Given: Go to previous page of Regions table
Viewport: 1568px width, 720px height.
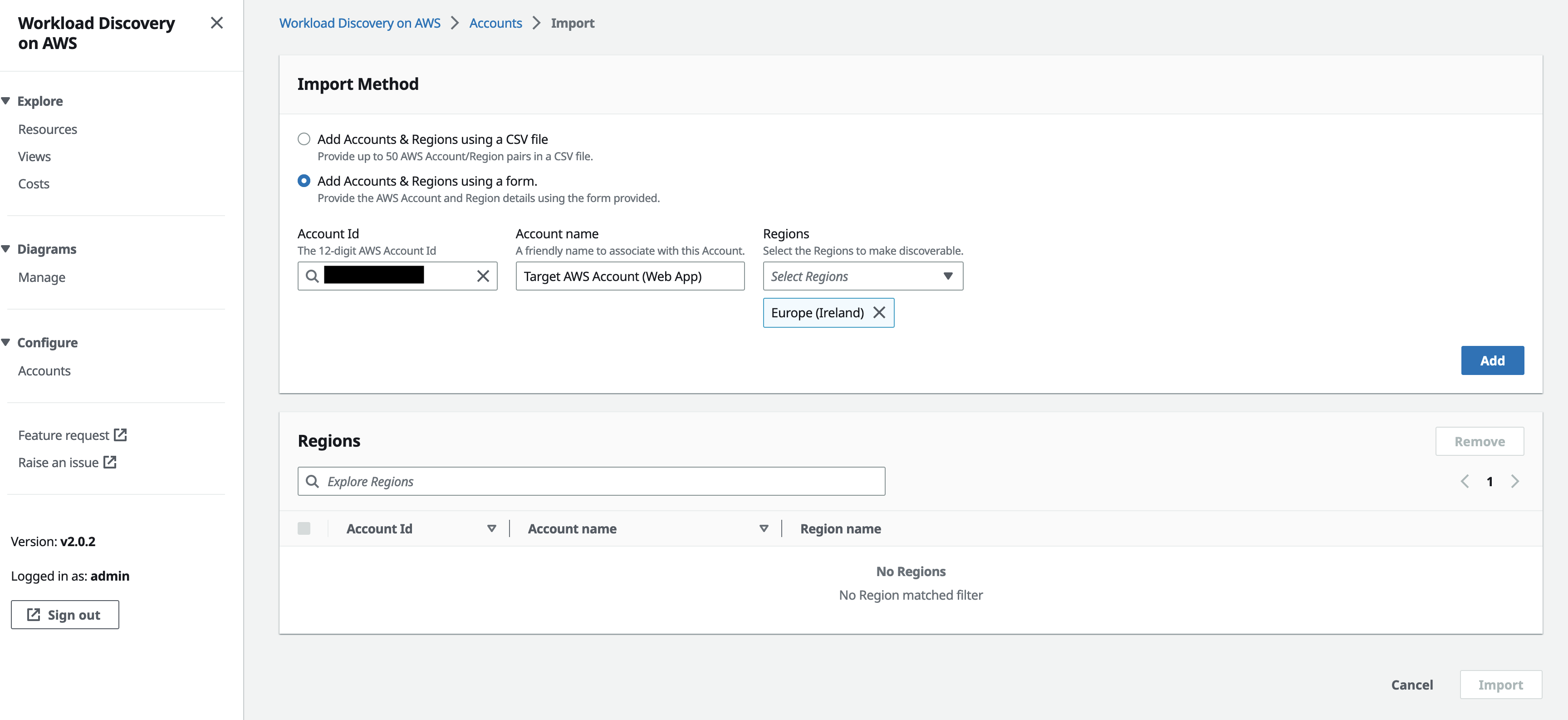Looking at the screenshot, I should (x=1465, y=481).
